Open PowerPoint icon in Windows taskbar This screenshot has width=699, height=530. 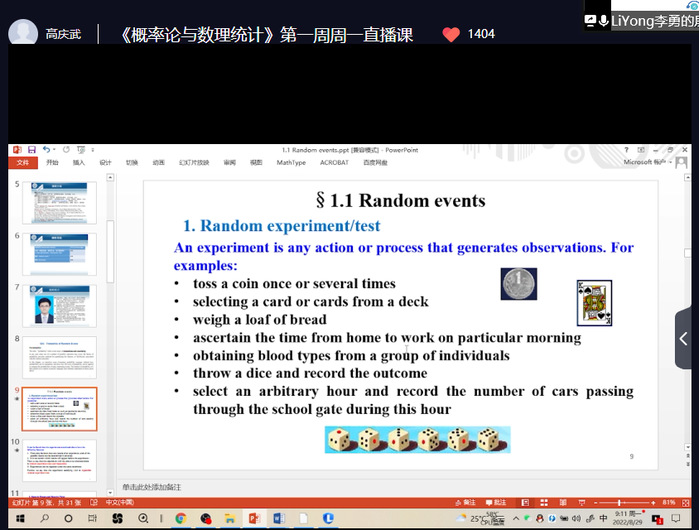[254, 519]
